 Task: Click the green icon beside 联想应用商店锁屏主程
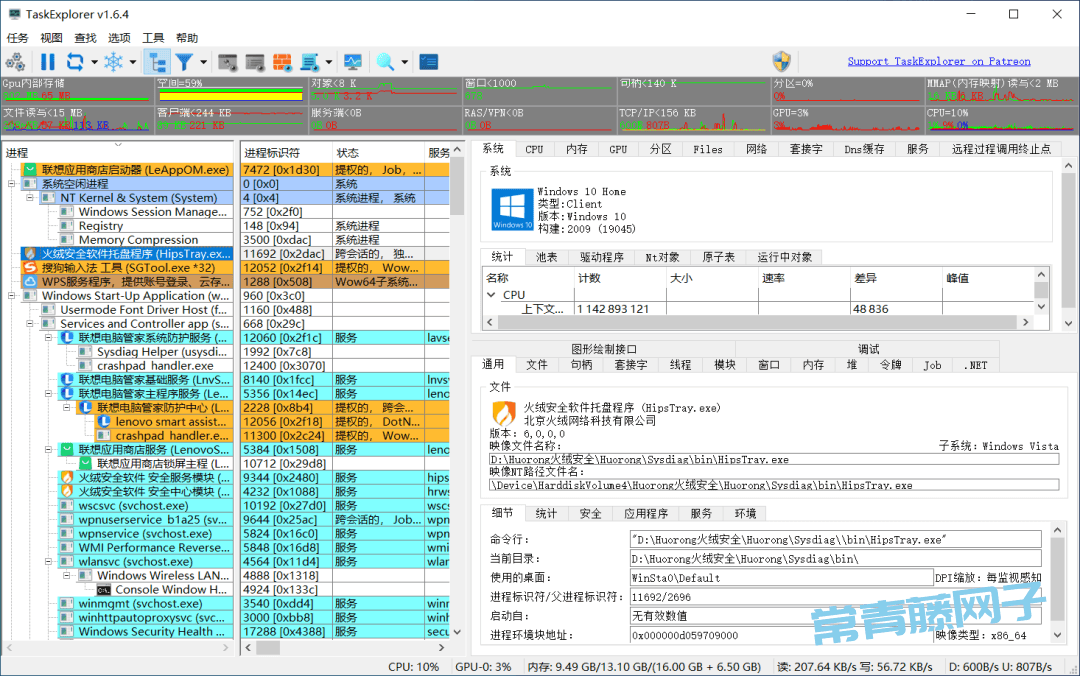coord(85,464)
